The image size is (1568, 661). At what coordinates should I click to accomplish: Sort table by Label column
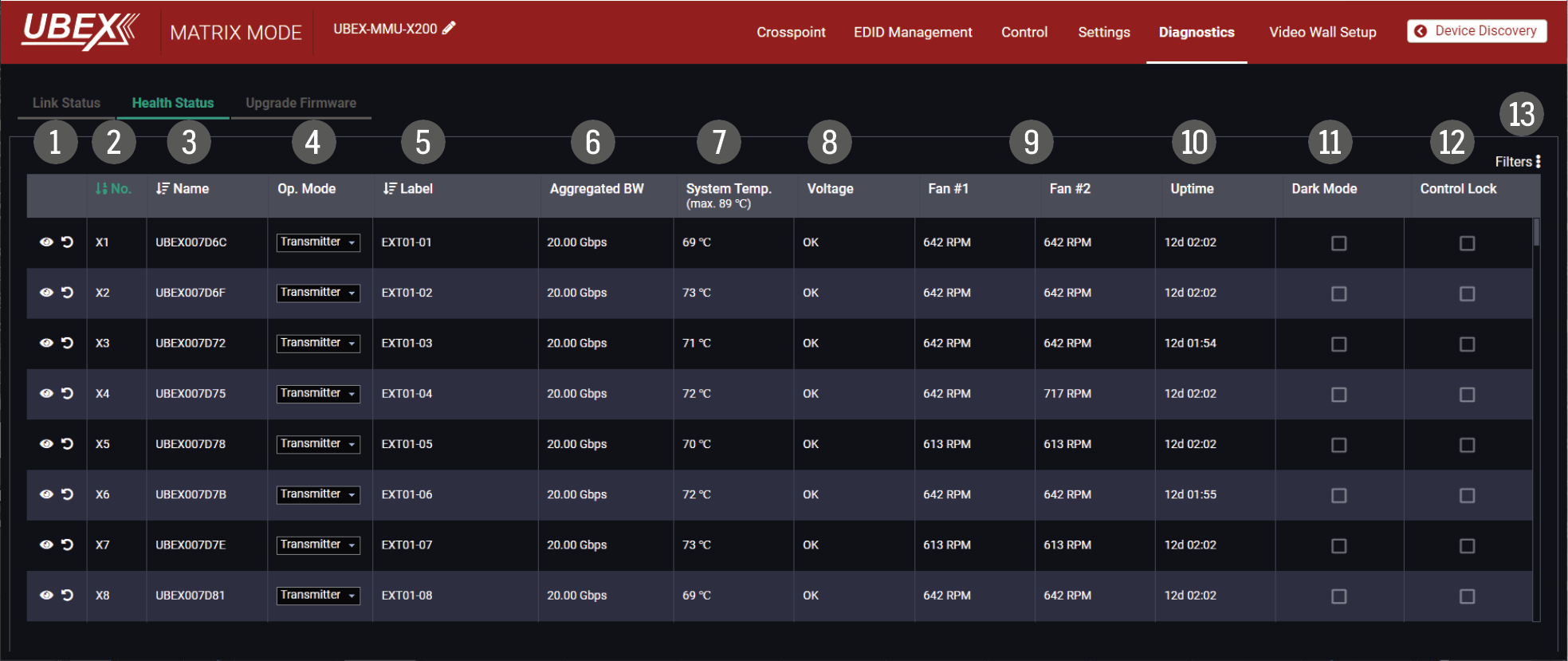click(407, 189)
